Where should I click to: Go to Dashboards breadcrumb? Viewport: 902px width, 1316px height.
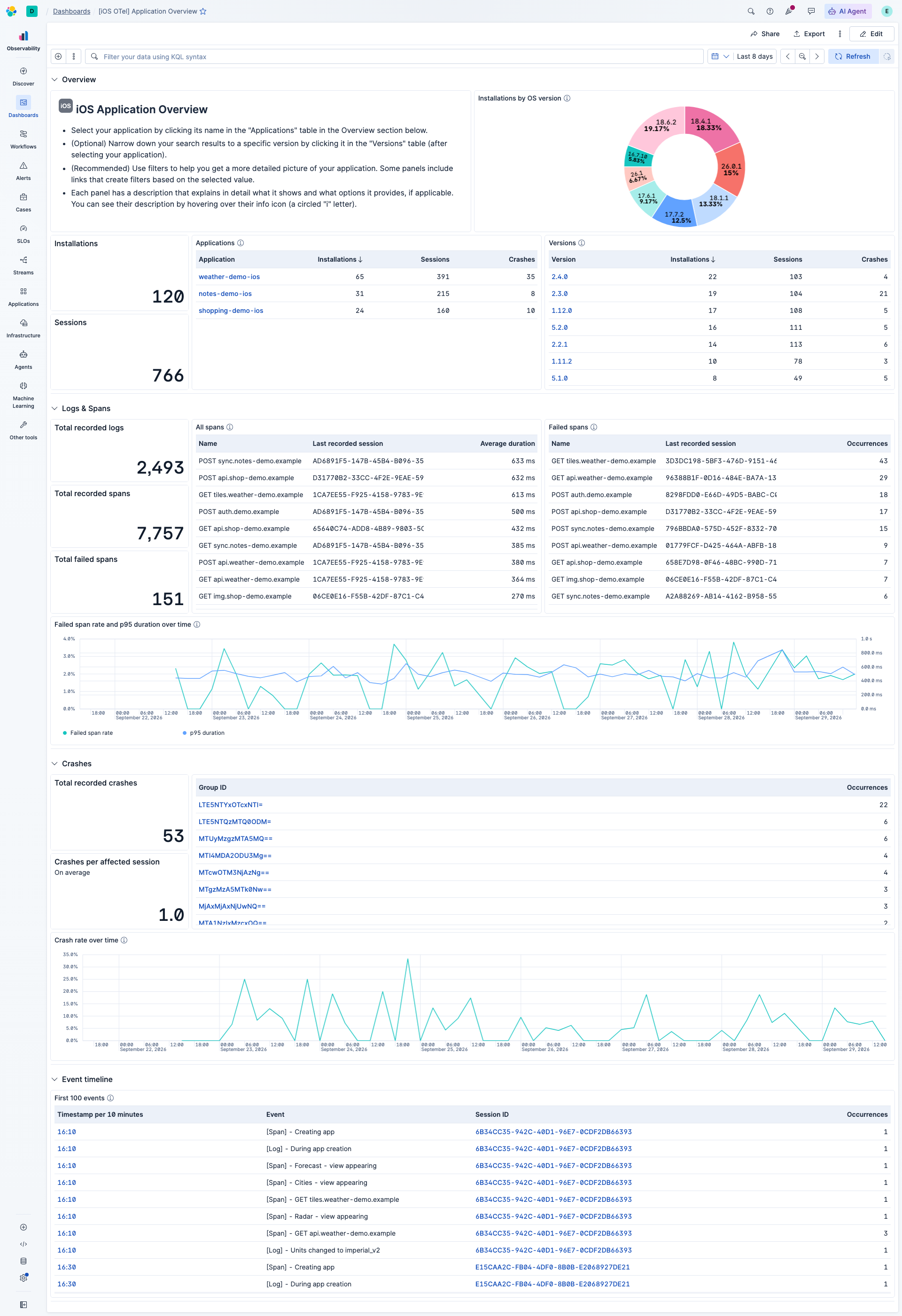click(71, 11)
